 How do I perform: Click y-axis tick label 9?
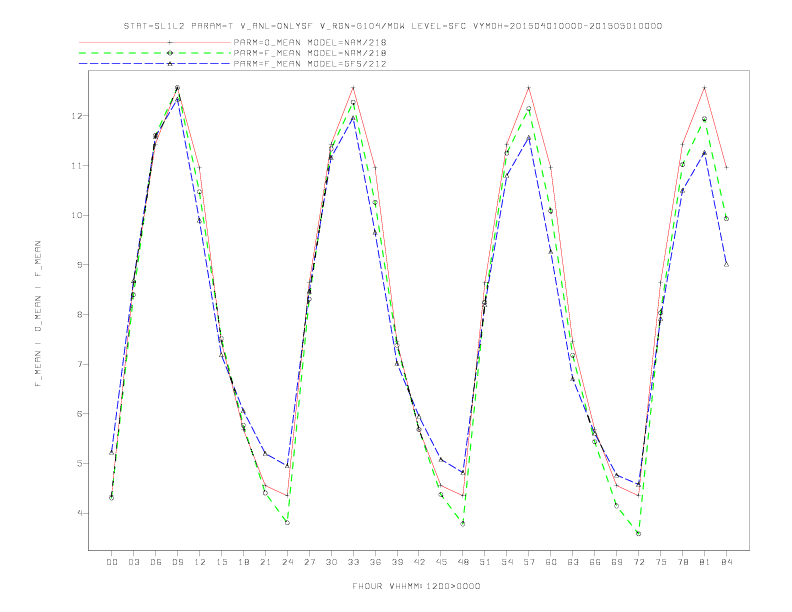79,265
